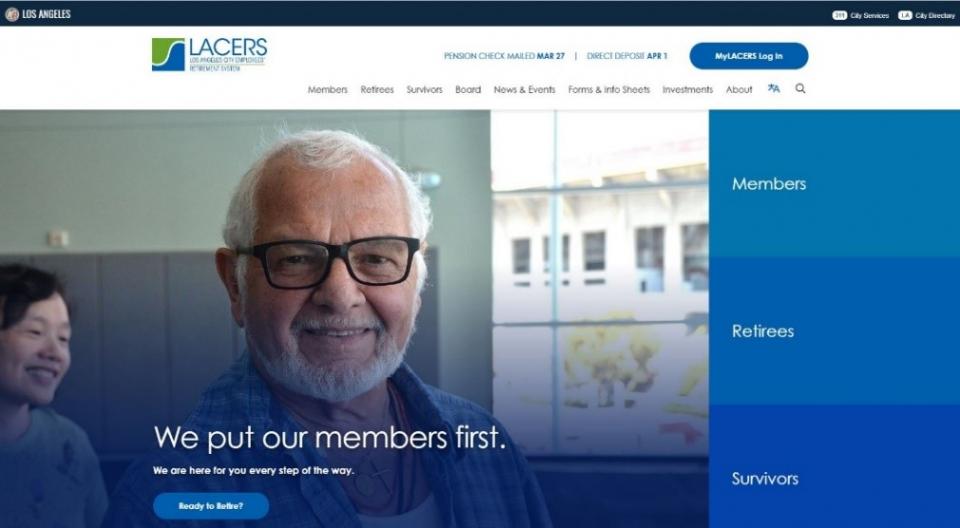Select the Members blue side panel
This screenshot has height=528, width=960.
click(x=834, y=184)
